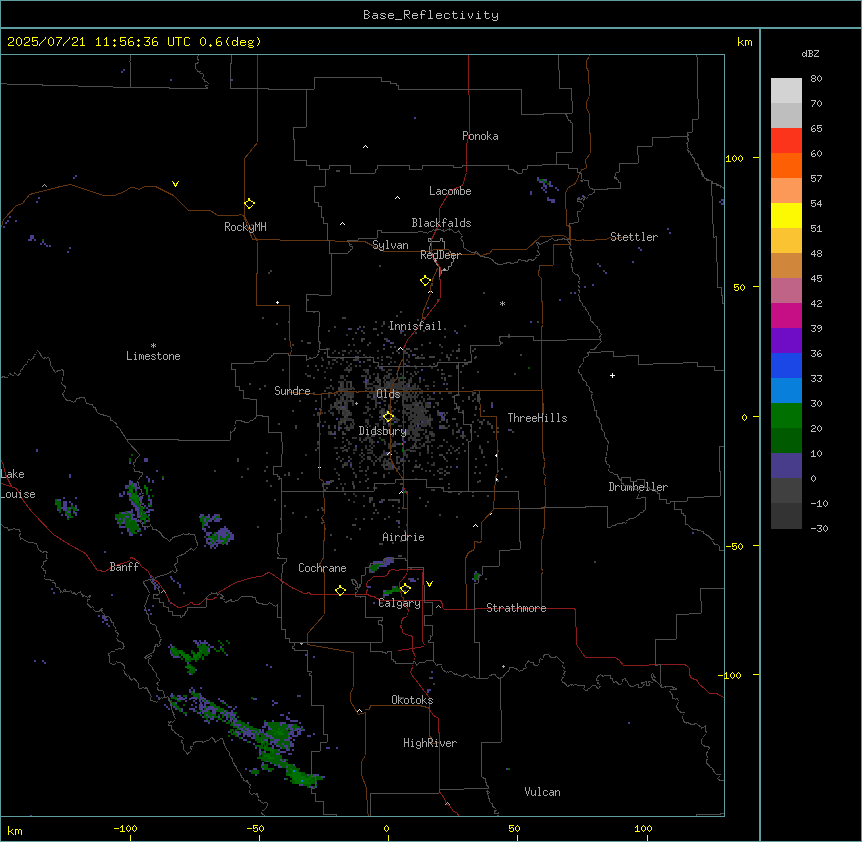Click the white asterisk east of Innisfail

[502, 303]
